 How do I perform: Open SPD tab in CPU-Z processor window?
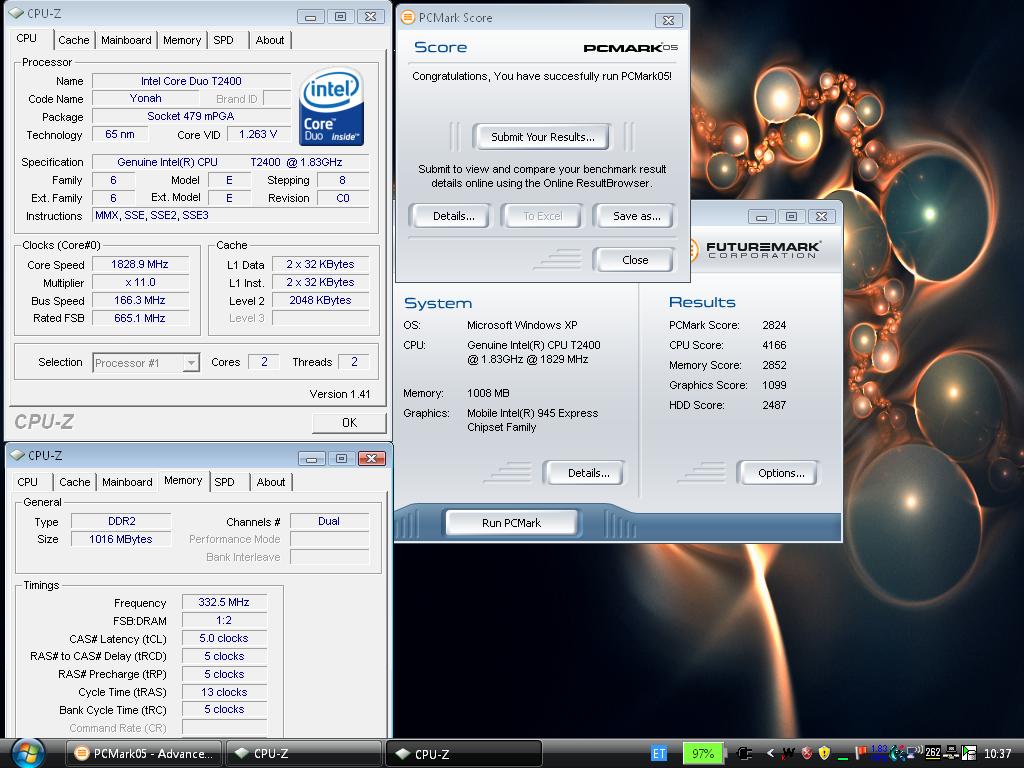(223, 40)
